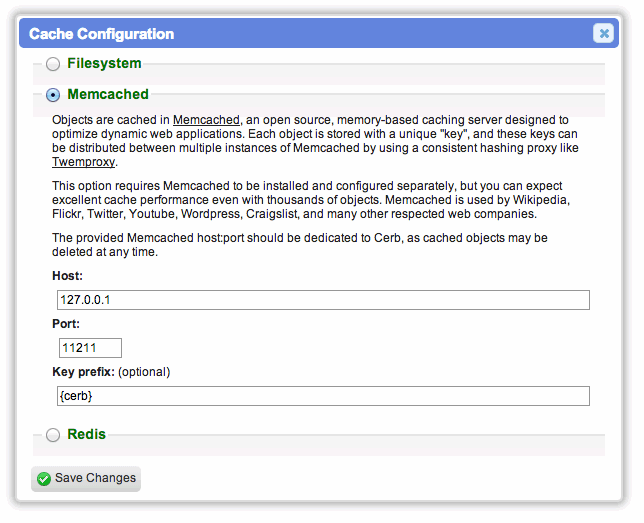644x523 pixels.
Task: Click the Memcached section heading text
Action: point(108,94)
